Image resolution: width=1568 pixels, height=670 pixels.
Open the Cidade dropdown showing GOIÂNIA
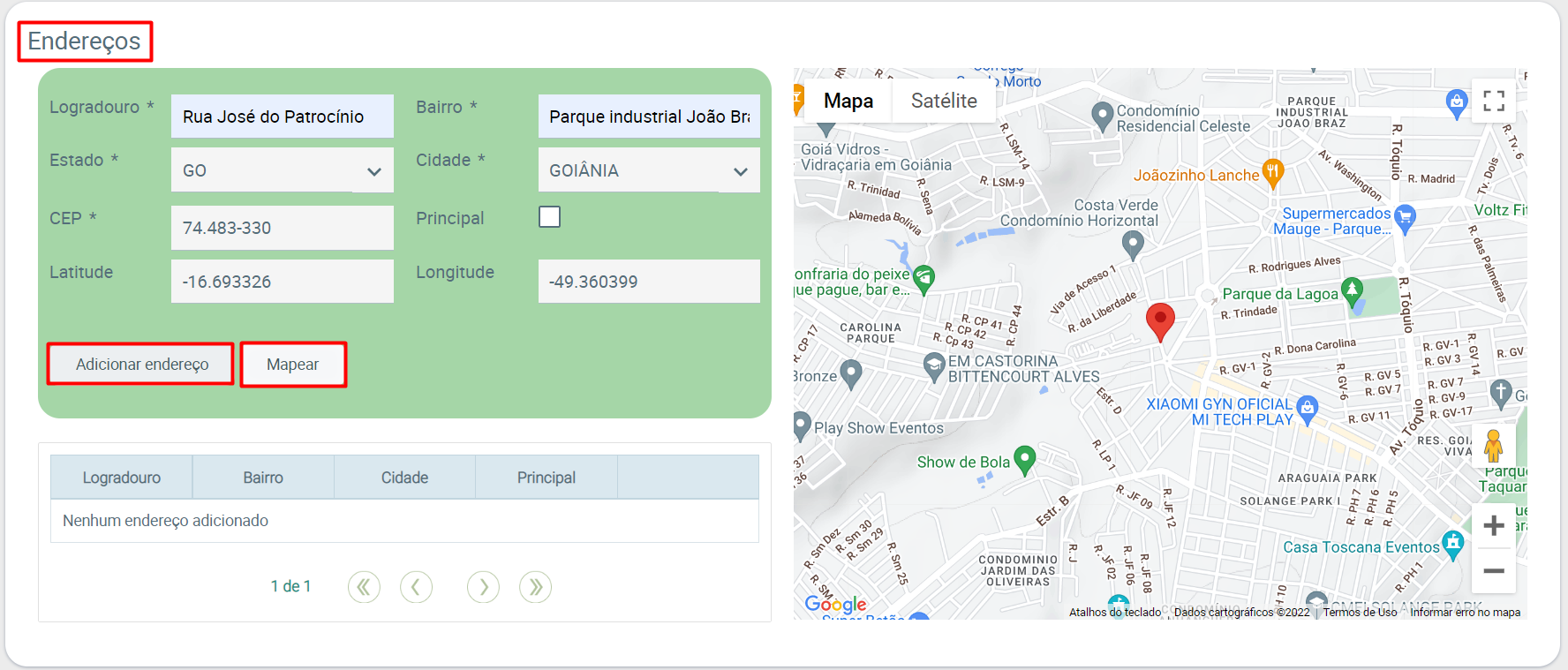tap(649, 170)
